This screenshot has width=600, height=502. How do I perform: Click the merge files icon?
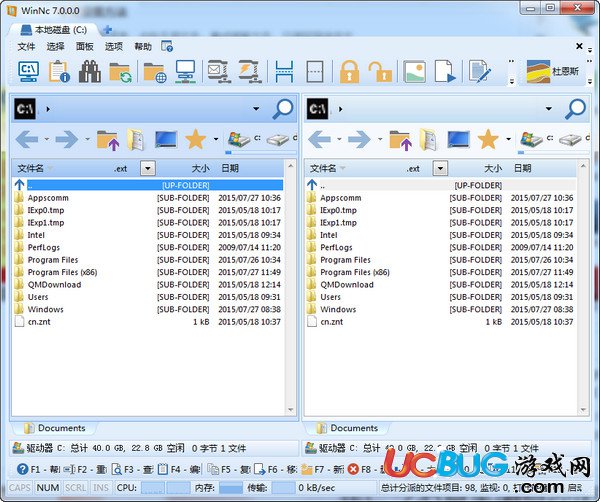pyautogui.click(x=315, y=72)
